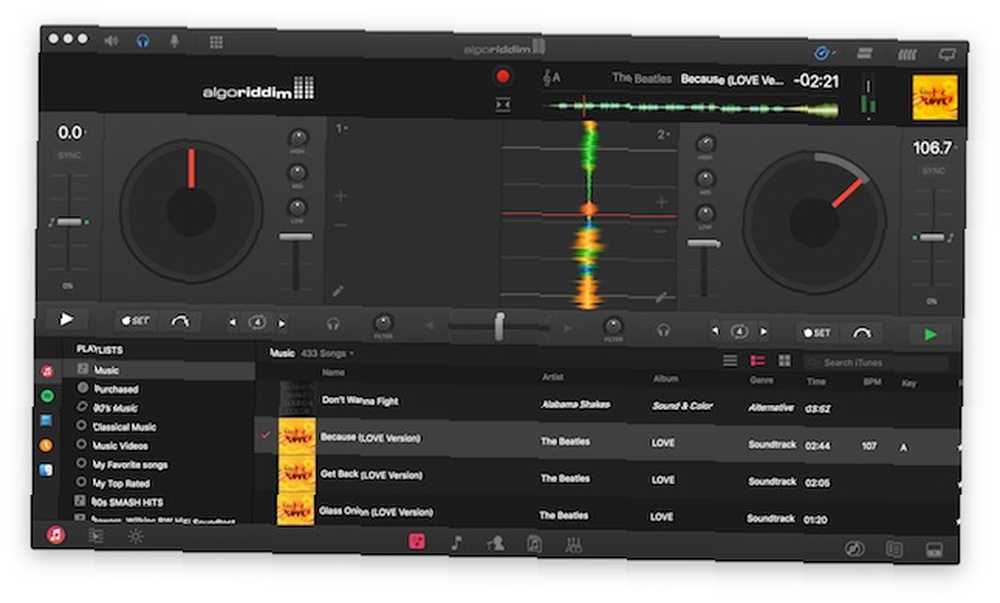Open the deck 2 number dropdown

(663, 135)
